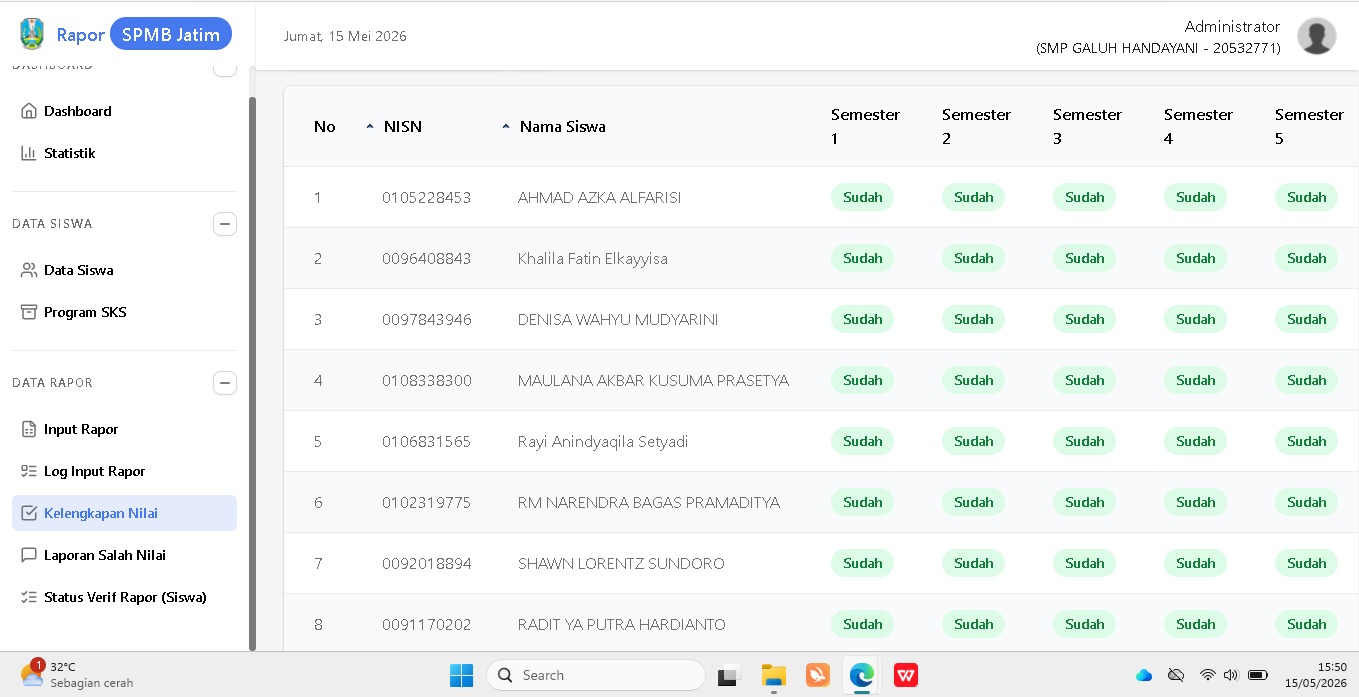Viewport: 1359px width, 697px height.
Task: Click the Semester 4 column header
Action: coord(1198,127)
